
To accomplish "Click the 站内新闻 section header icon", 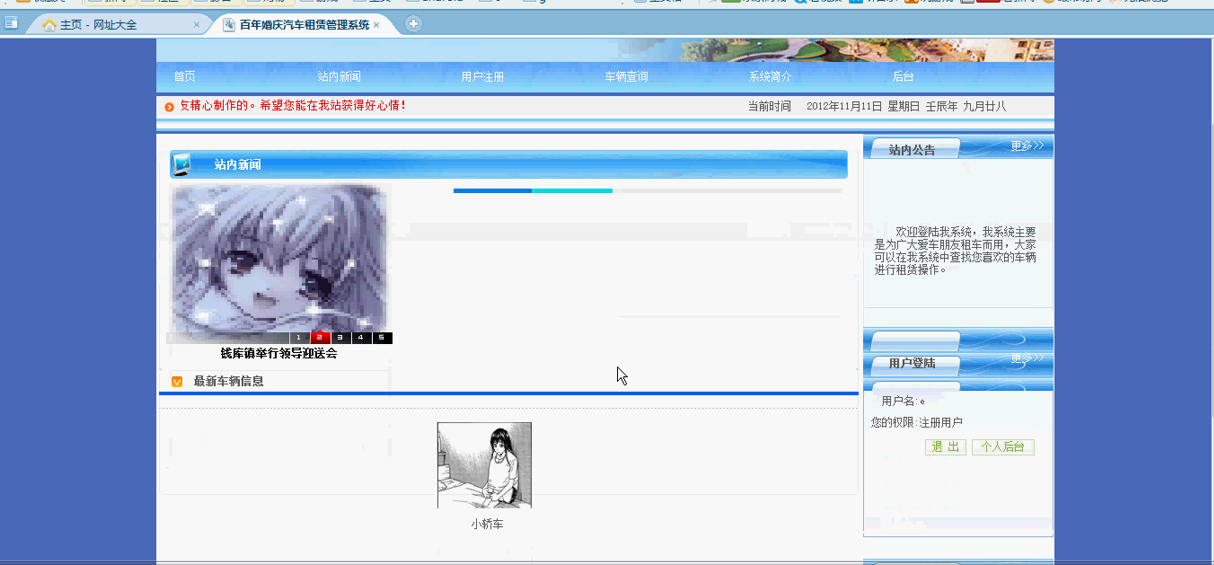I will click(181, 165).
